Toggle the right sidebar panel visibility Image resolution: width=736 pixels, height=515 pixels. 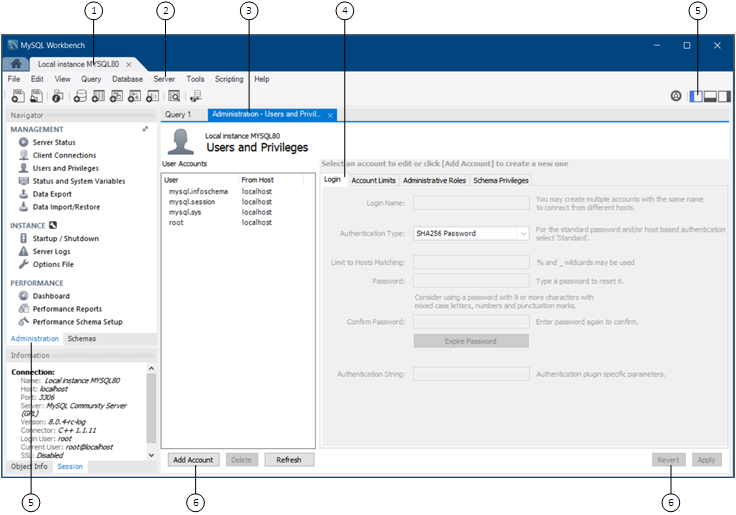click(x=724, y=96)
